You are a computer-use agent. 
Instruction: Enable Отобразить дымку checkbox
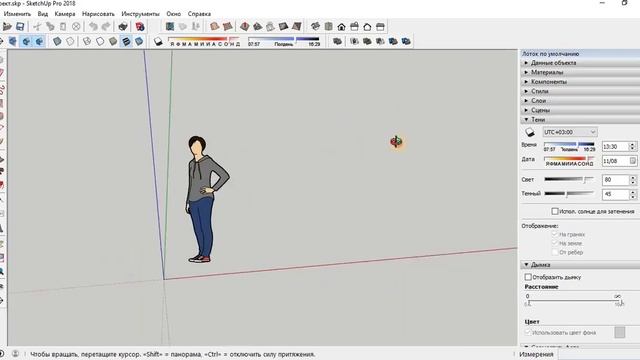[x=528, y=277]
